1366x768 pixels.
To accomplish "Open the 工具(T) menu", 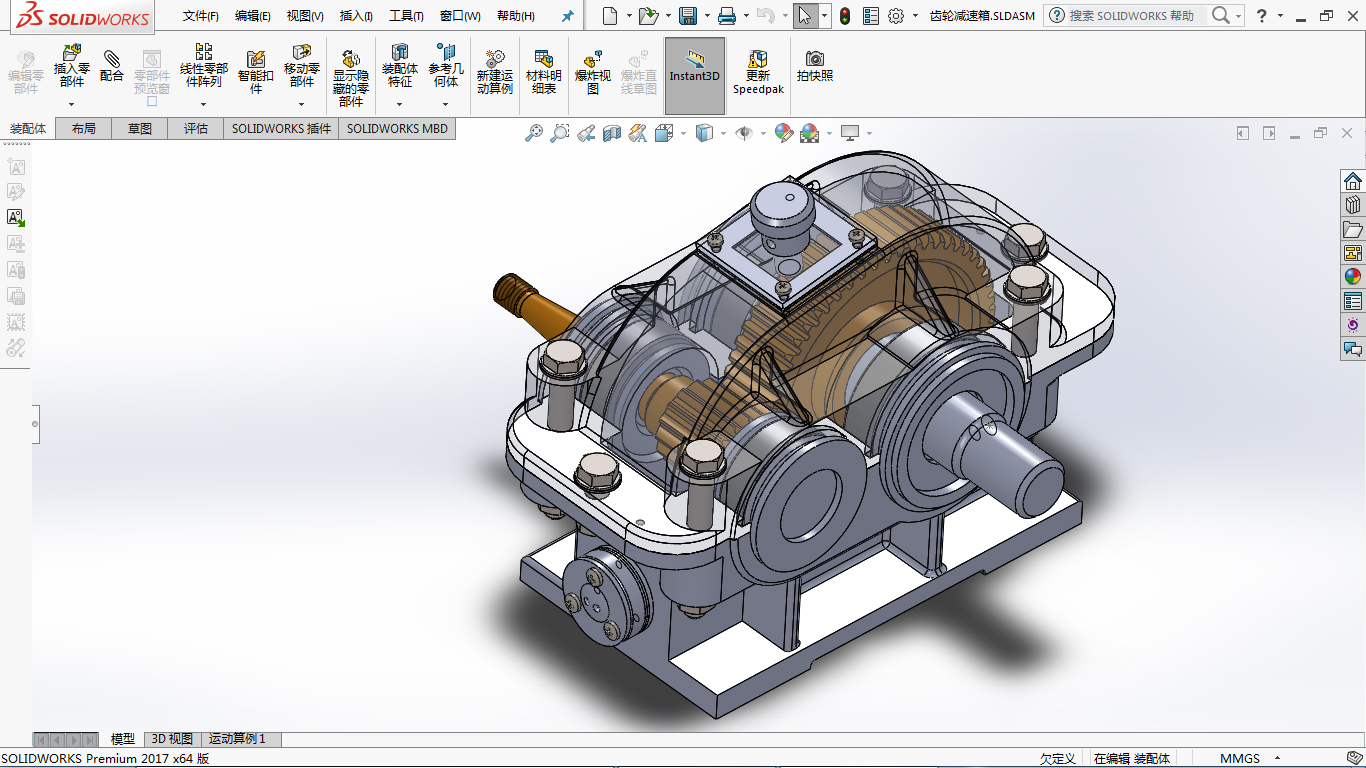I will 406,16.
